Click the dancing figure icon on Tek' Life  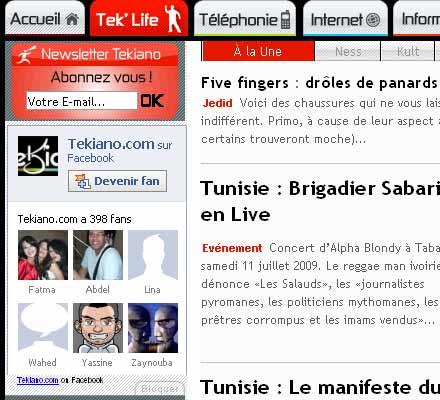173,18
